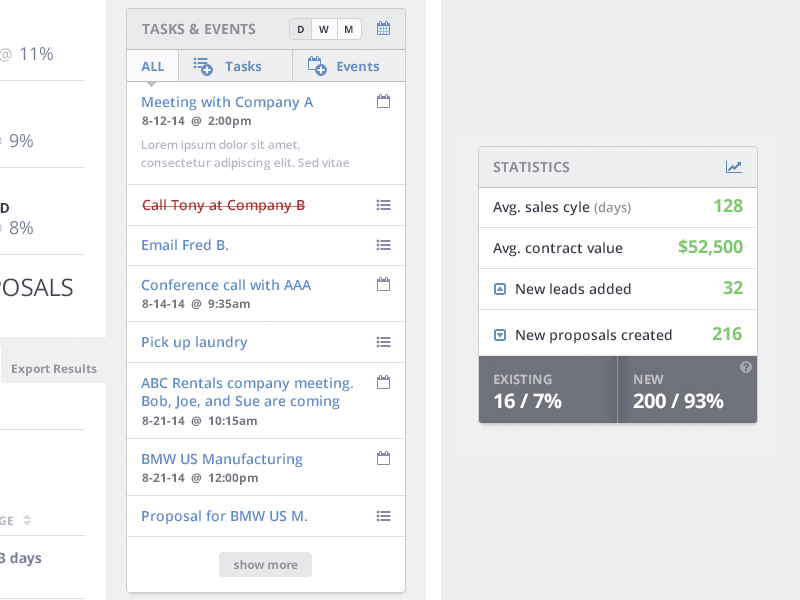800x600 pixels.
Task: Collapse the New proposals created row
Action: coord(500,335)
